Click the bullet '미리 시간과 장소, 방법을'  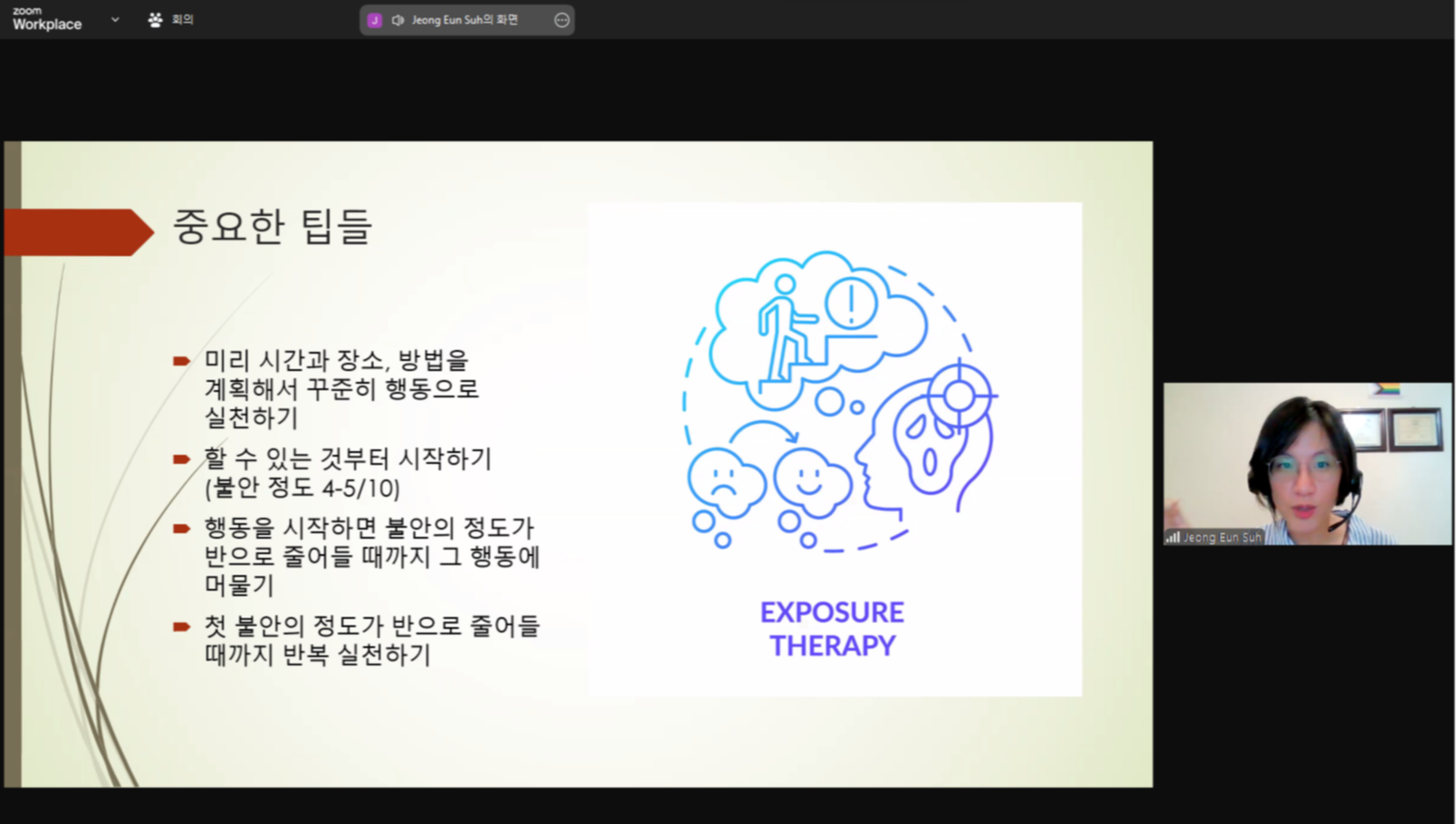click(336, 361)
